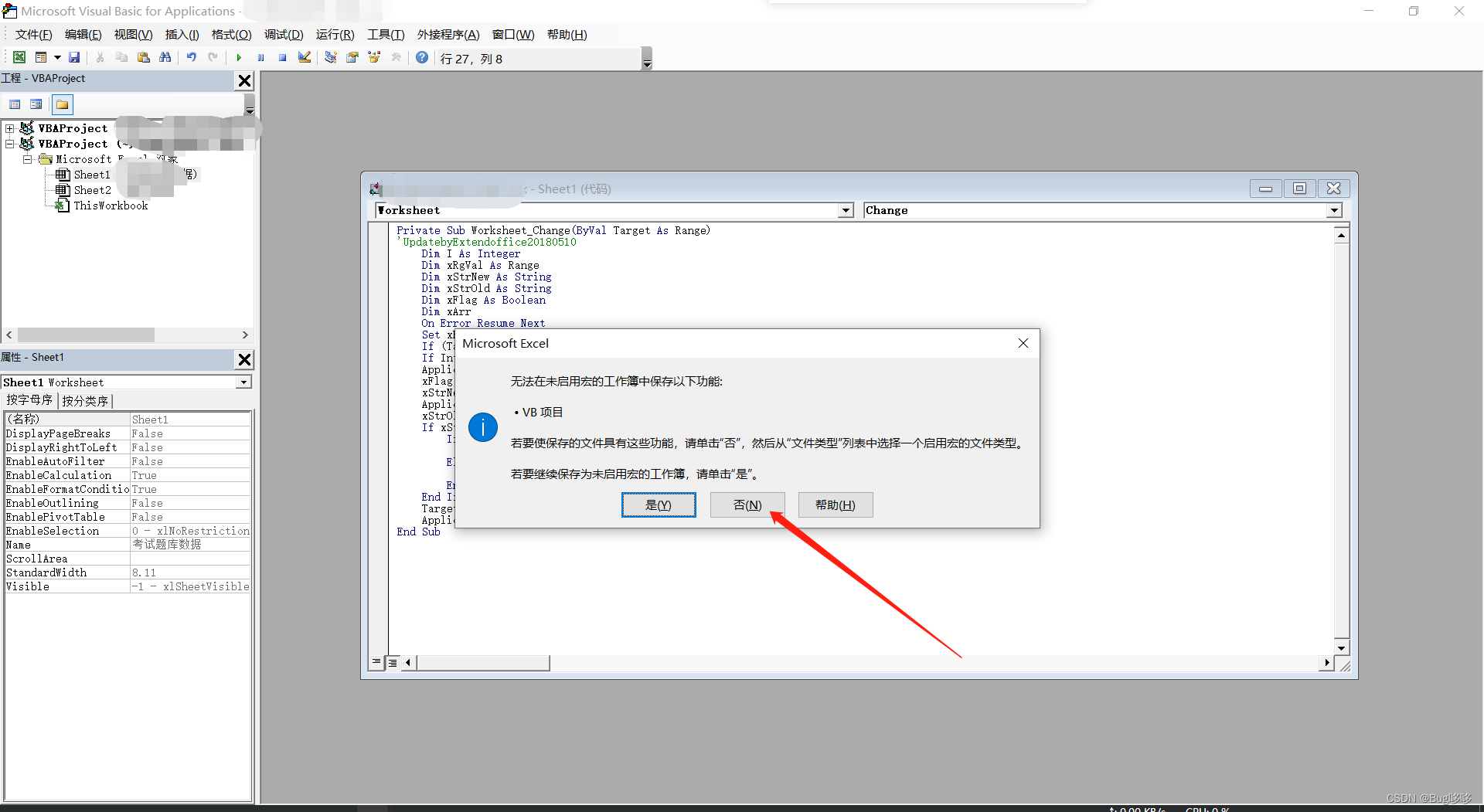1484x812 pixels.
Task: Click the blue Help question mark icon
Action: pyautogui.click(x=422, y=58)
